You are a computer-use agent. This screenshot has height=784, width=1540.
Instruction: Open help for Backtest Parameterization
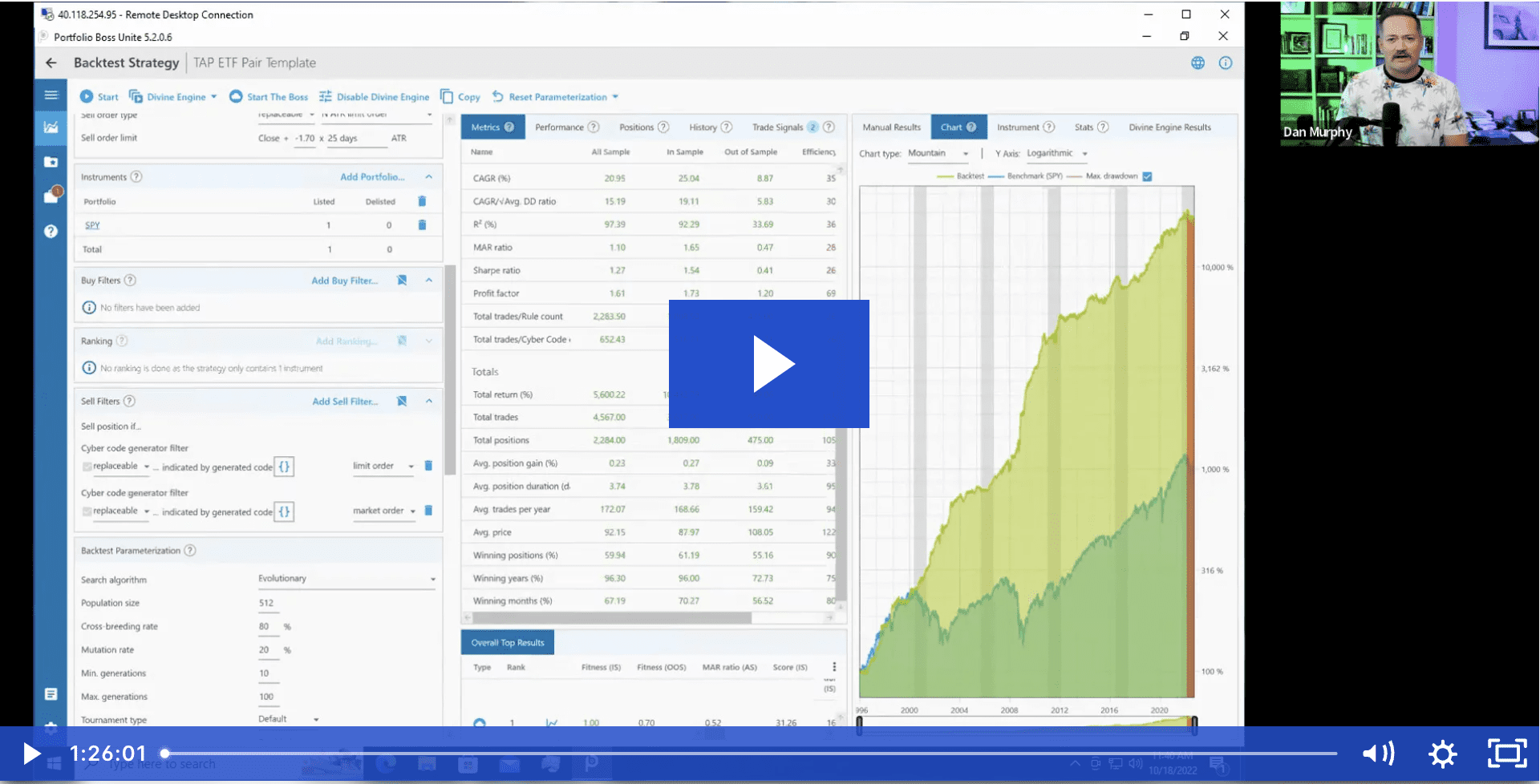[190, 551]
